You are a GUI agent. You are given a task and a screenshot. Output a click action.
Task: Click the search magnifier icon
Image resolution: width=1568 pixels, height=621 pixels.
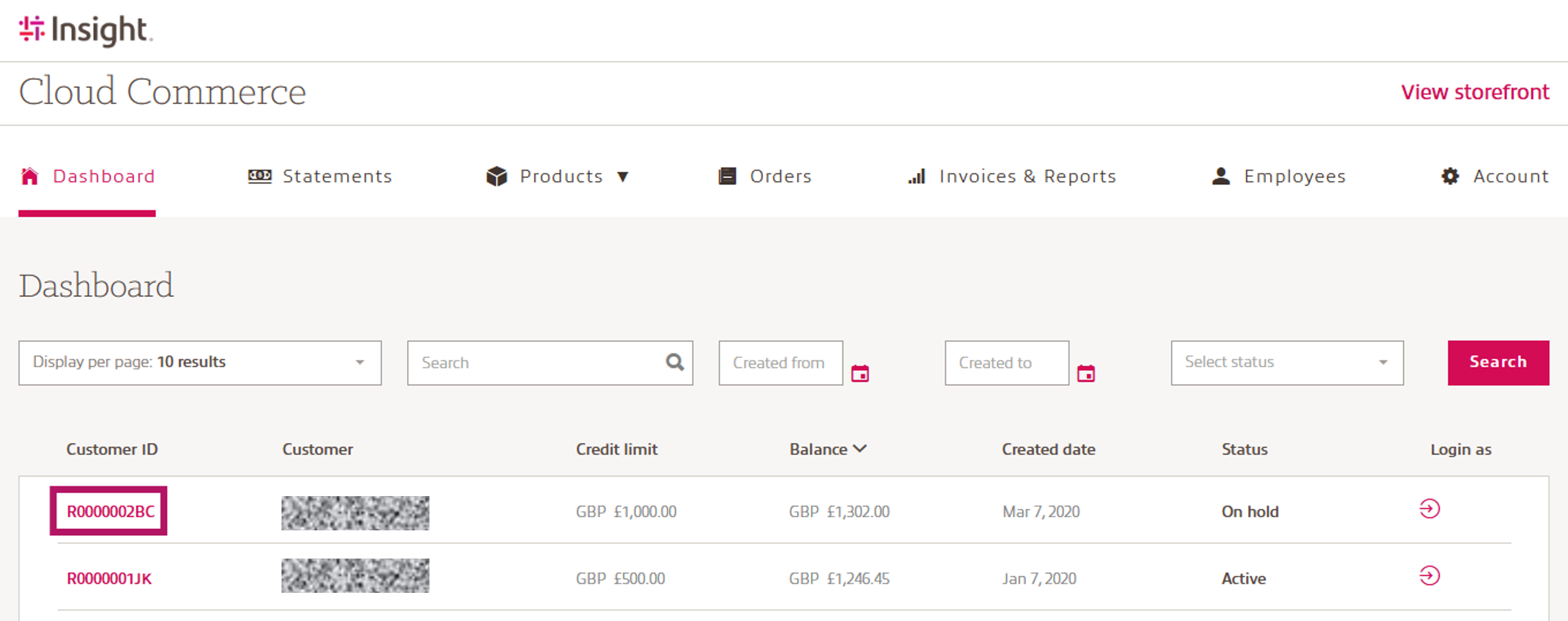pos(674,362)
